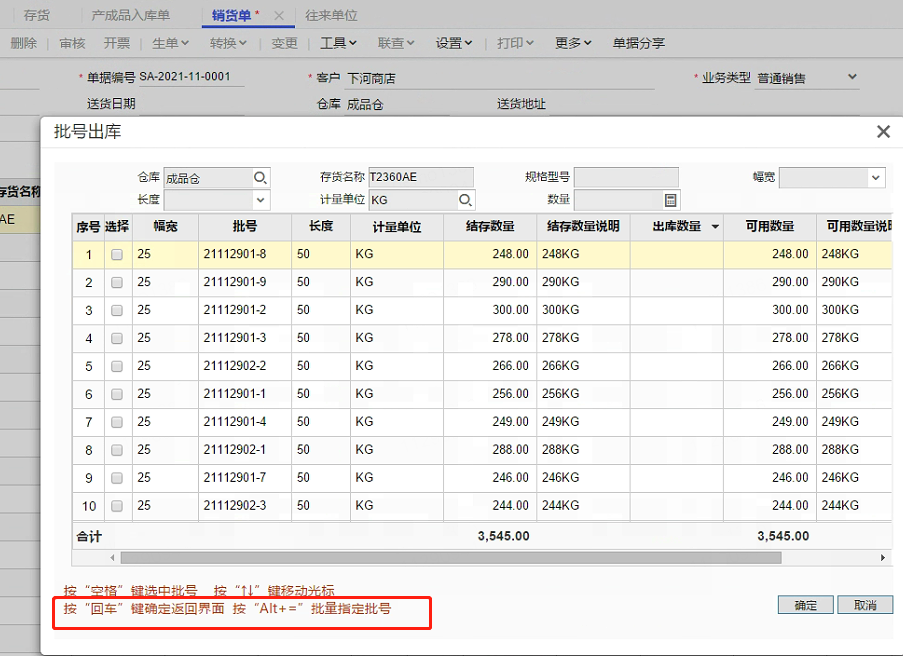
Task: Click the 客户 field showing 下河商店
Action: 500,78
